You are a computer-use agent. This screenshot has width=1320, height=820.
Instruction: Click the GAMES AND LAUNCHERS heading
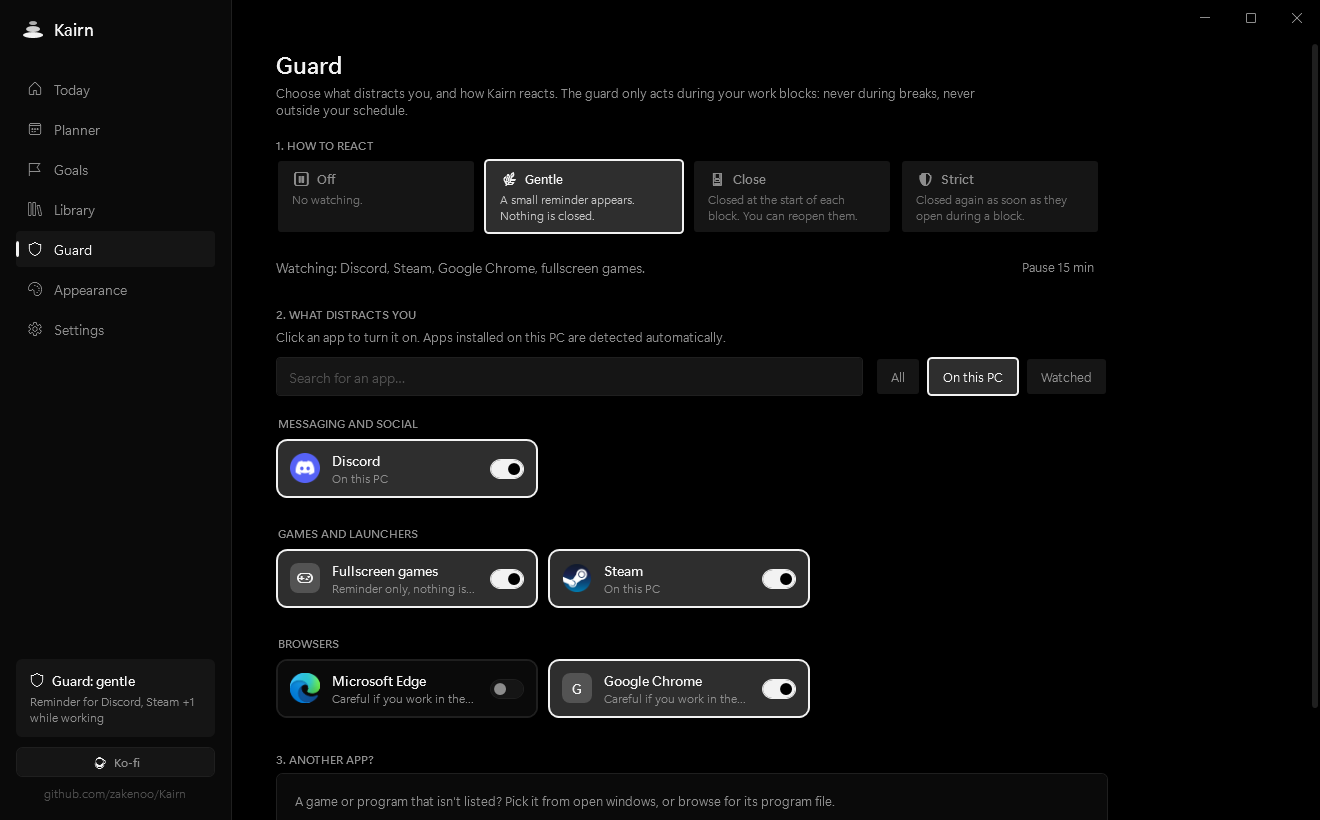(348, 534)
